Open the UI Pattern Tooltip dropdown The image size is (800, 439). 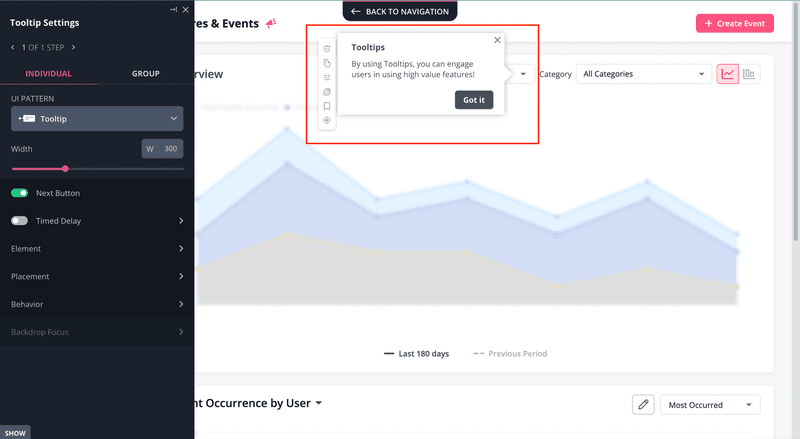[97, 119]
